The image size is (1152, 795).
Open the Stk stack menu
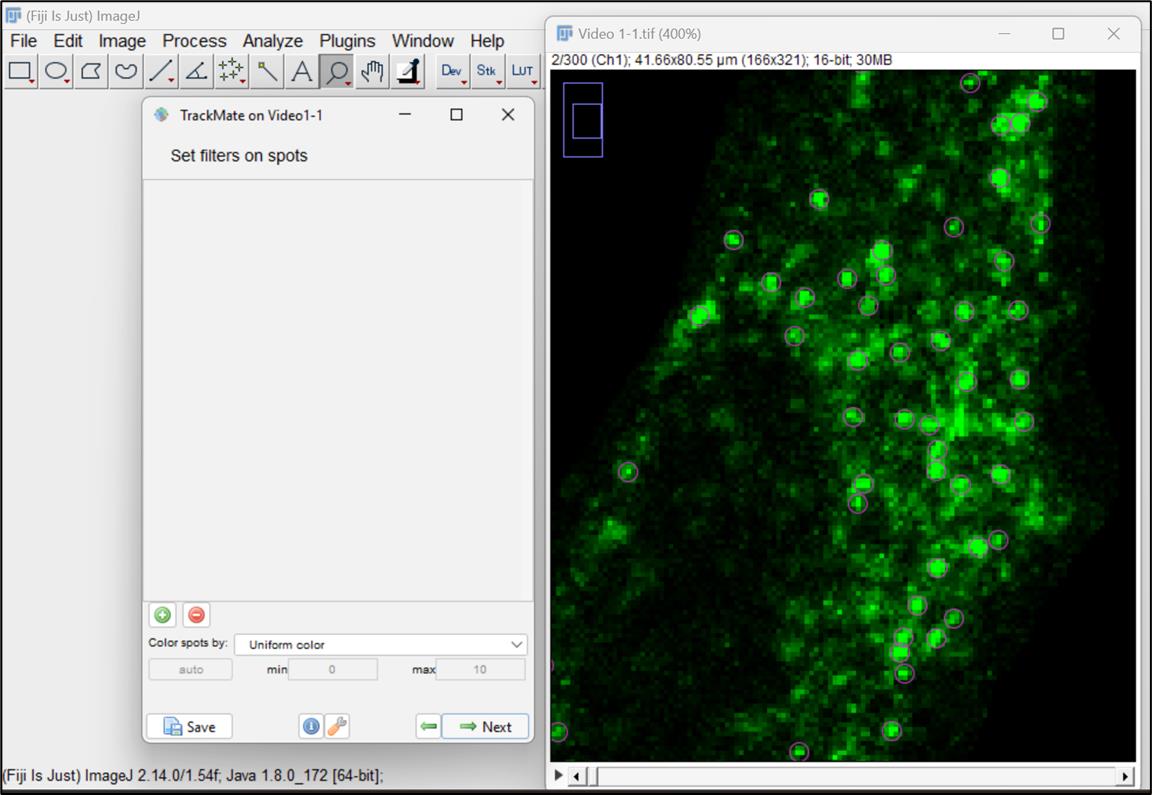point(486,71)
